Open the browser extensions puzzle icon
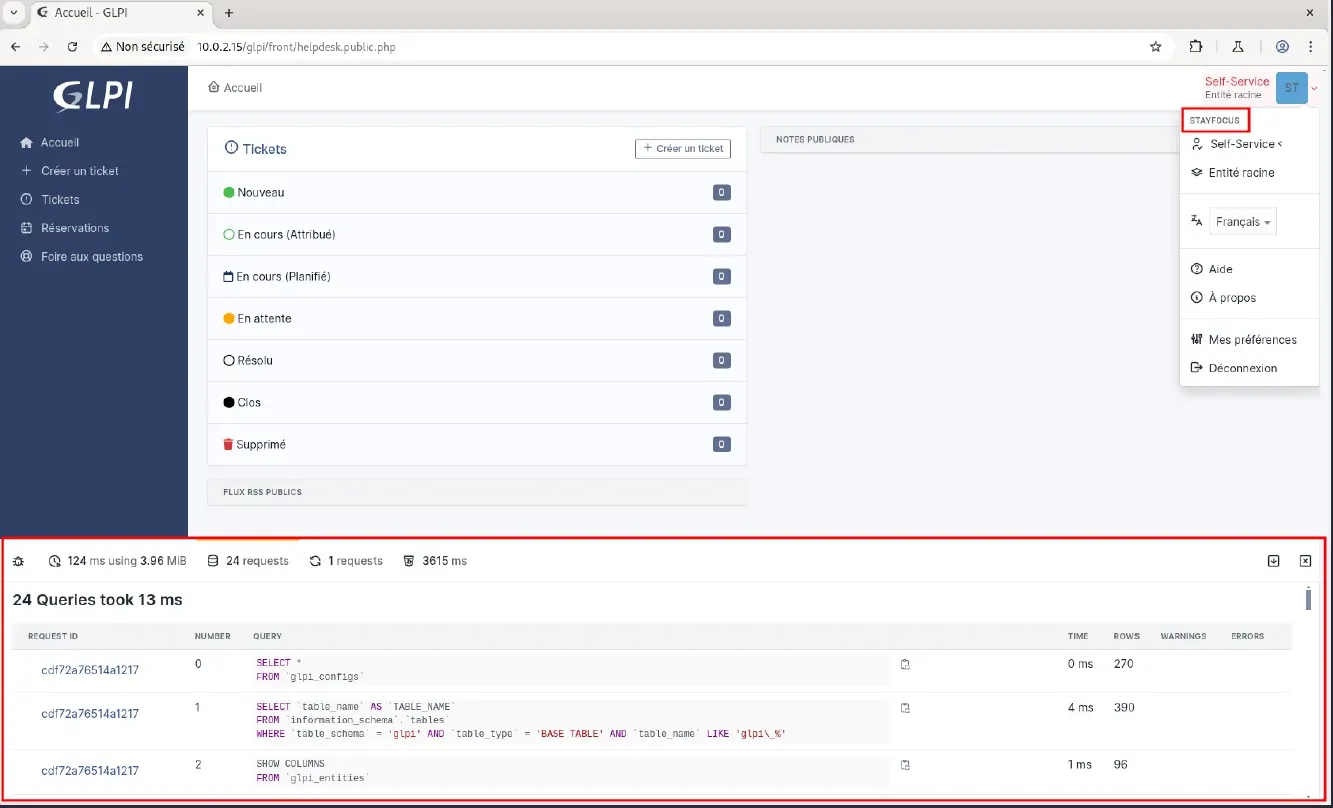The image size is (1333, 808). pos(1196,46)
